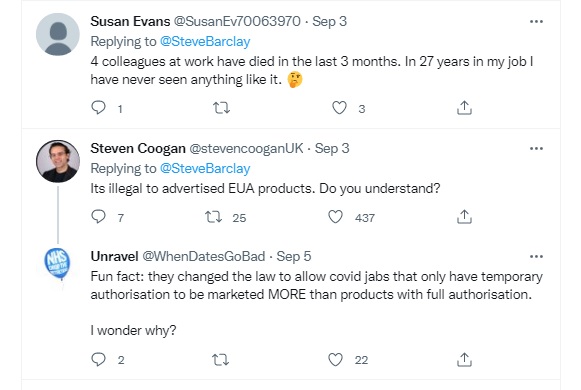Viewport: 581px width, 390px height.
Task: Open Steven Coogan's profile picture
Action: pyautogui.click(x=58, y=161)
